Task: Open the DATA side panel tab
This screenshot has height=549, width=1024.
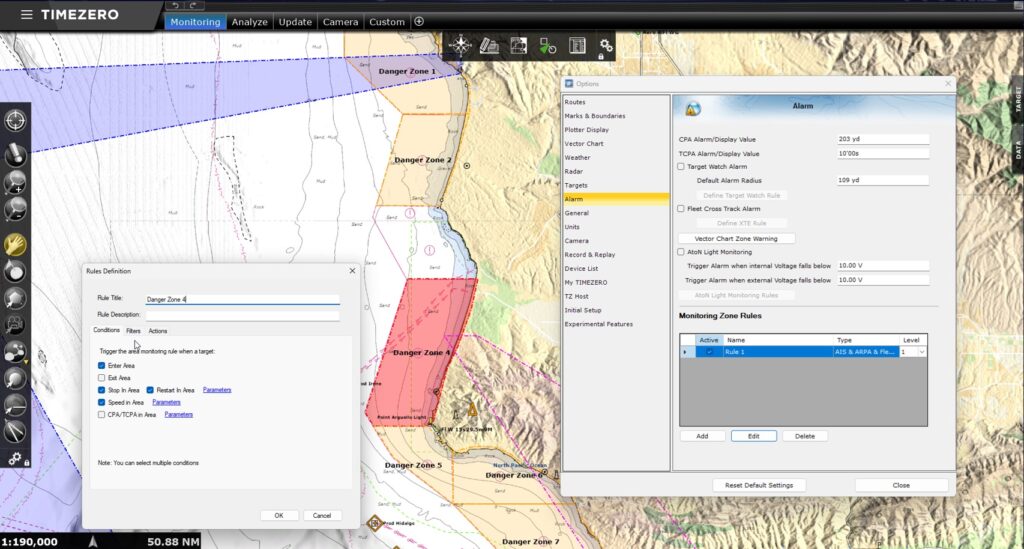Action: [x=1017, y=150]
